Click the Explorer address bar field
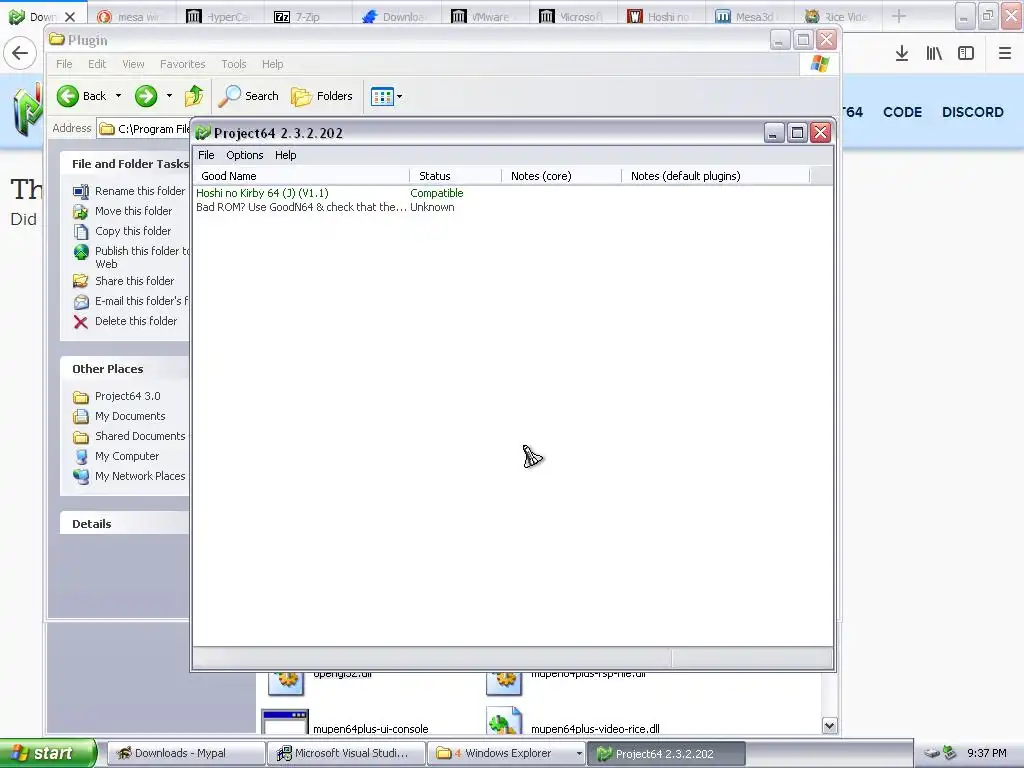 click(144, 129)
